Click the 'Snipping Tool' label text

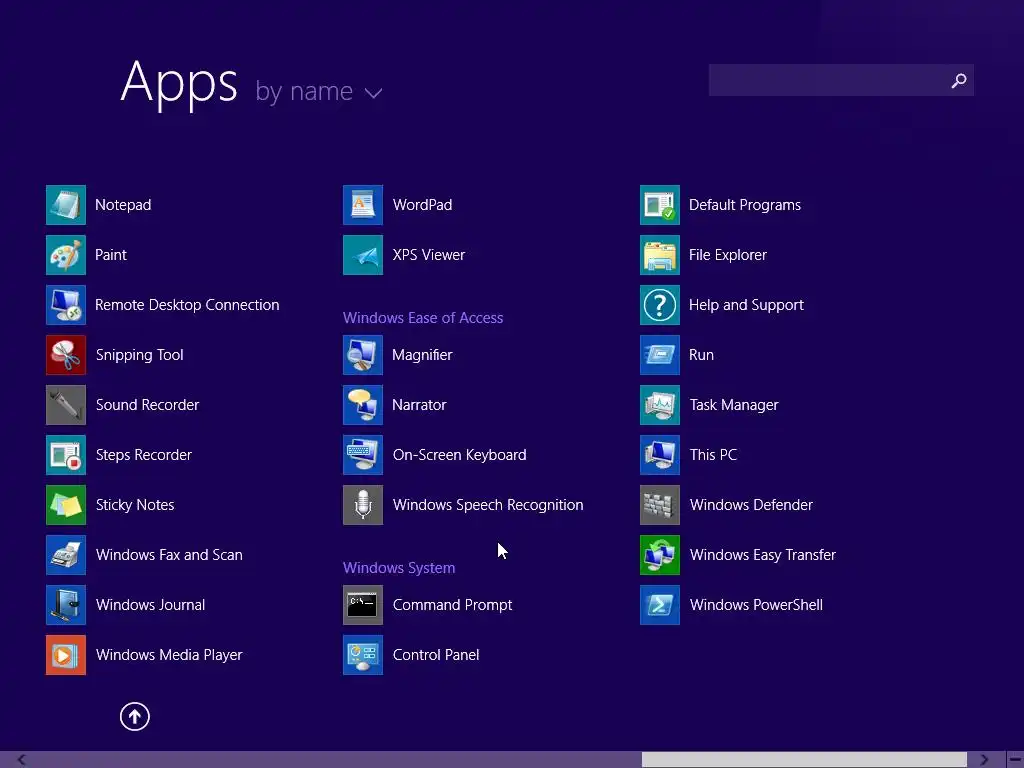coord(140,355)
